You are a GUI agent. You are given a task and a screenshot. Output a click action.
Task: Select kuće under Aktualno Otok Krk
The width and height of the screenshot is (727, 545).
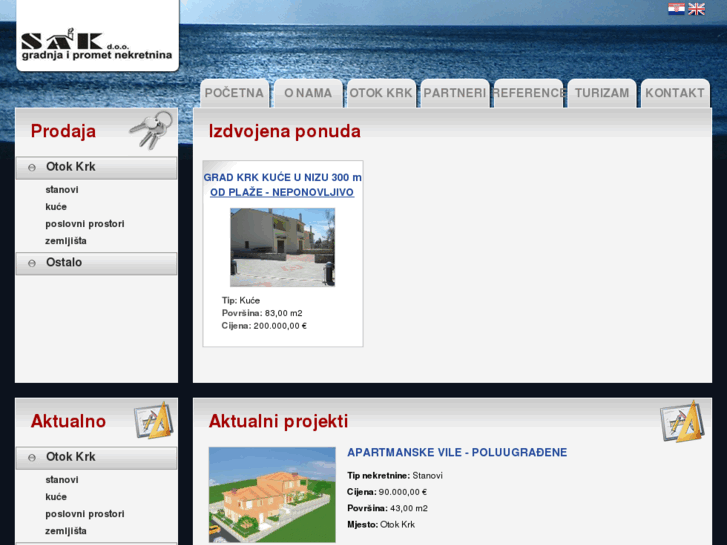tap(56, 497)
